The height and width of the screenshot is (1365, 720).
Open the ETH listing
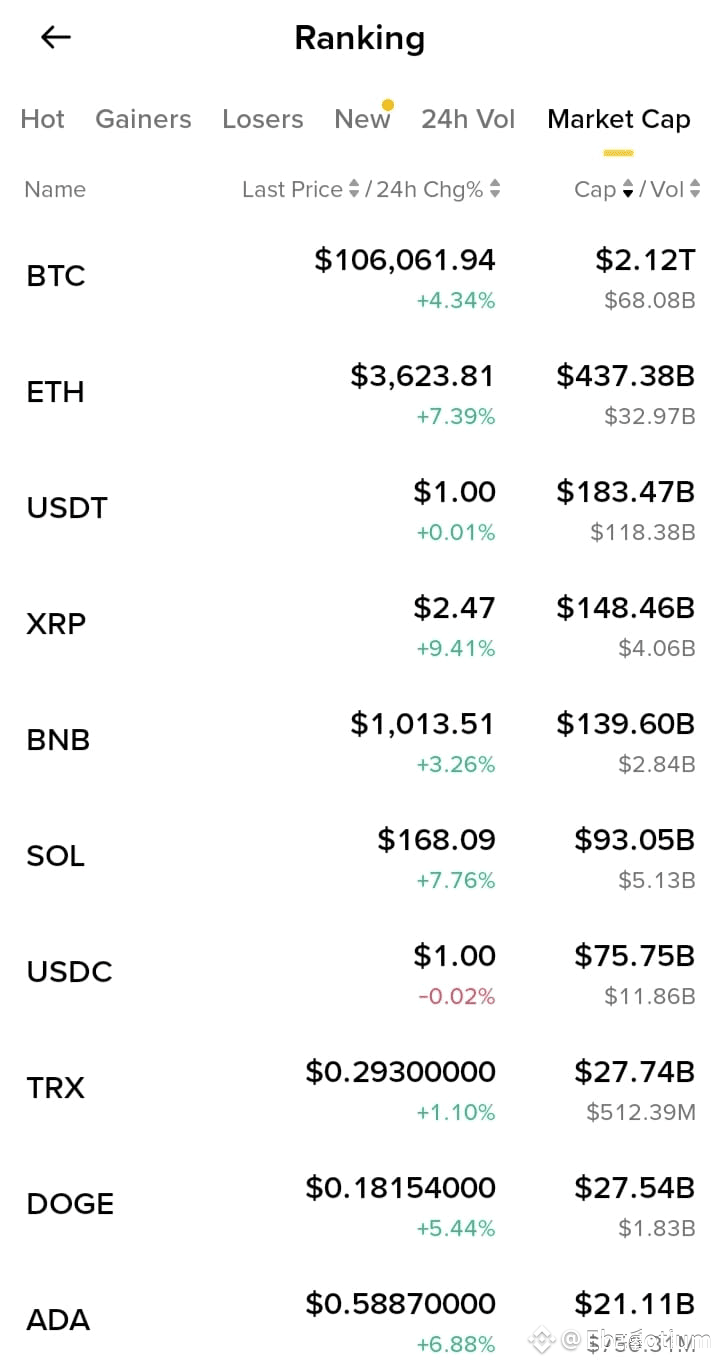[360, 392]
